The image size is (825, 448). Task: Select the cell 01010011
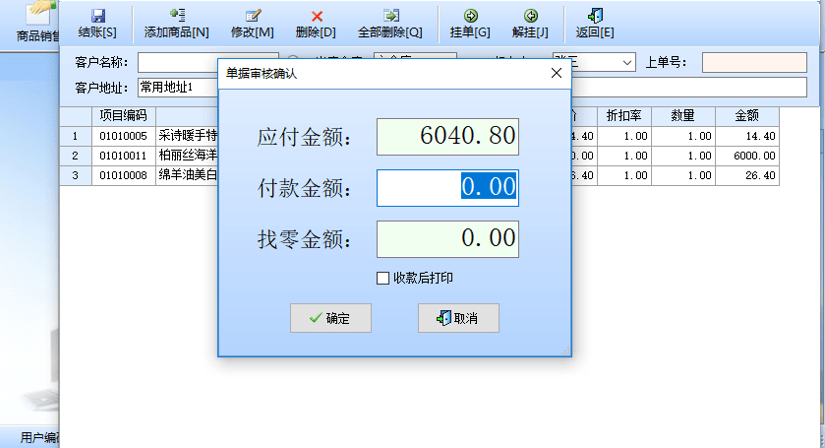point(124,156)
